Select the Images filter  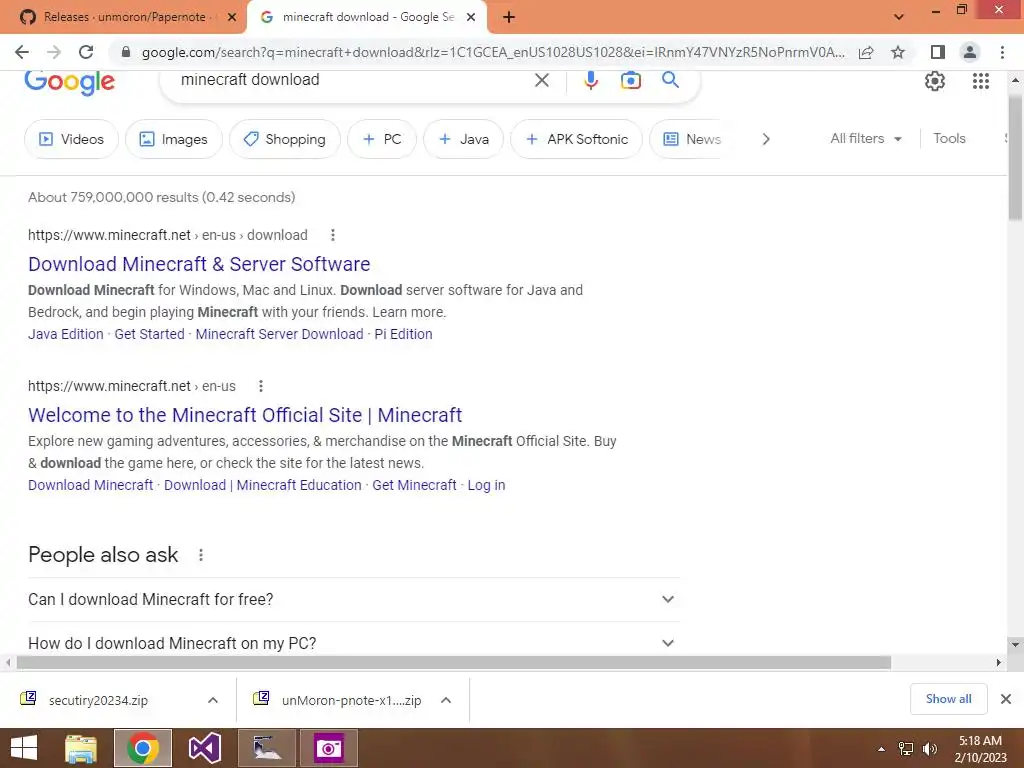tap(174, 139)
